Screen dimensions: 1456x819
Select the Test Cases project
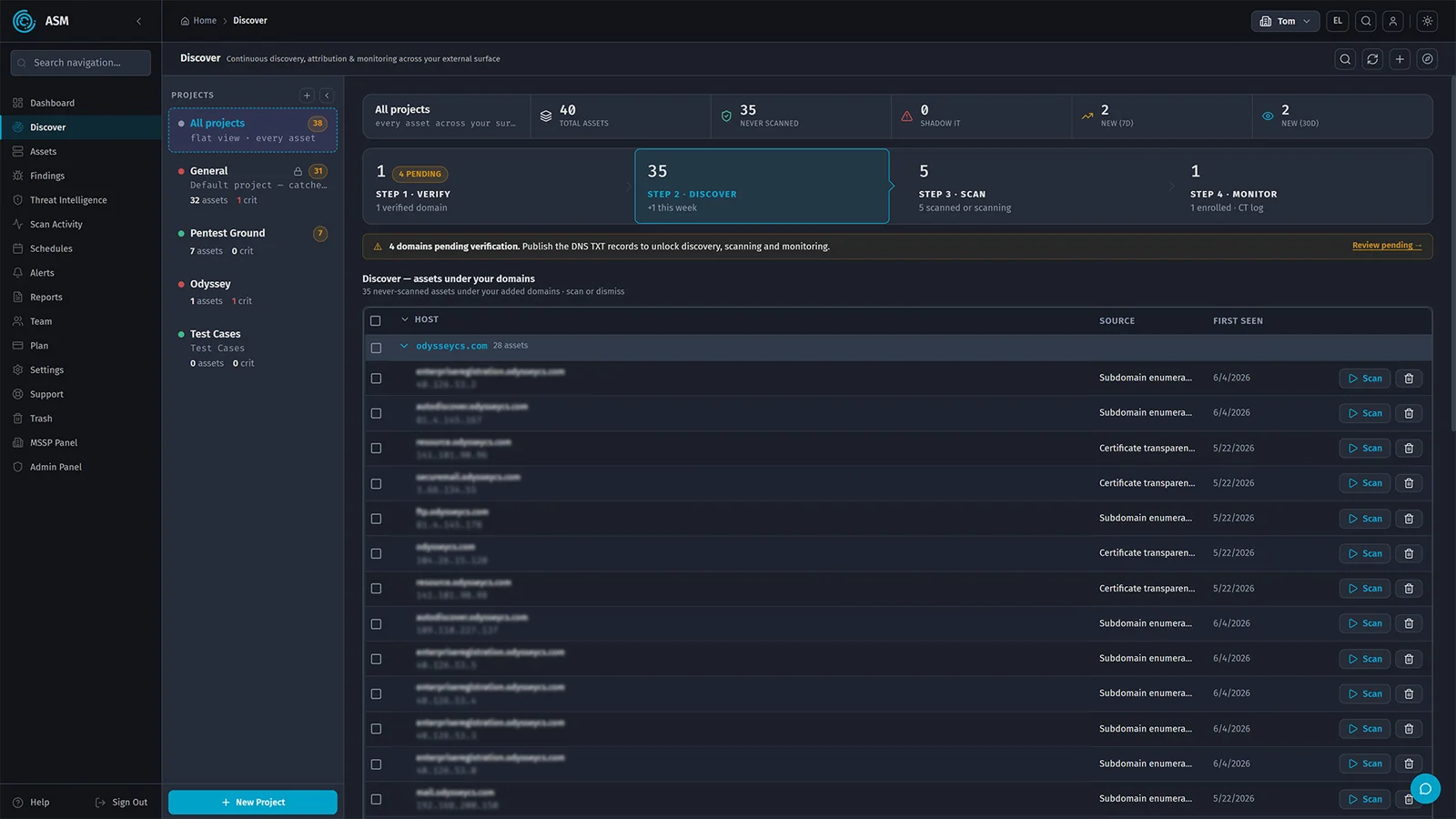pyautogui.click(x=253, y=348)
